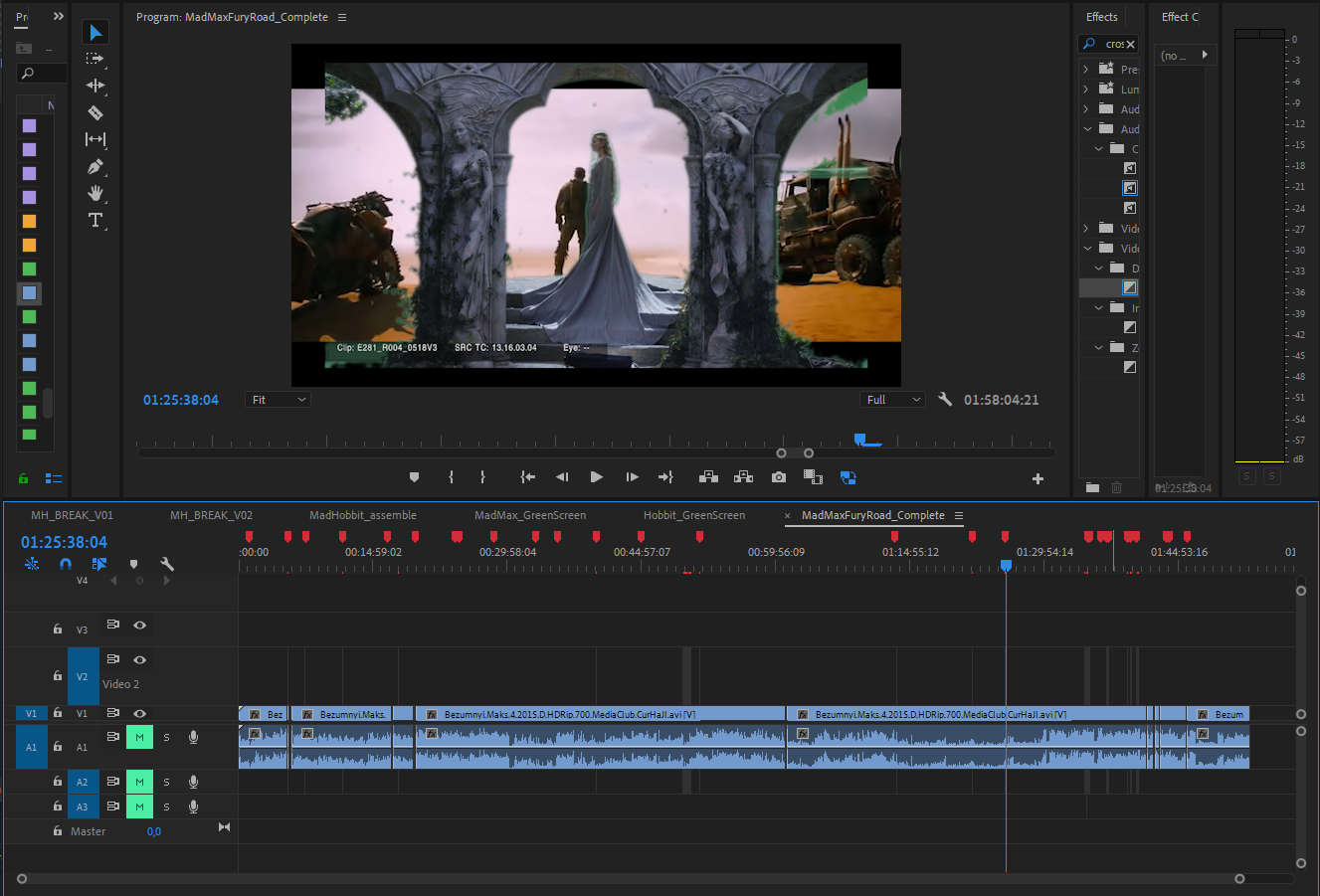Step back one frame
The height and width of the screenshot is (896, 1320).
pyautogui.click(x=562, y=477)
